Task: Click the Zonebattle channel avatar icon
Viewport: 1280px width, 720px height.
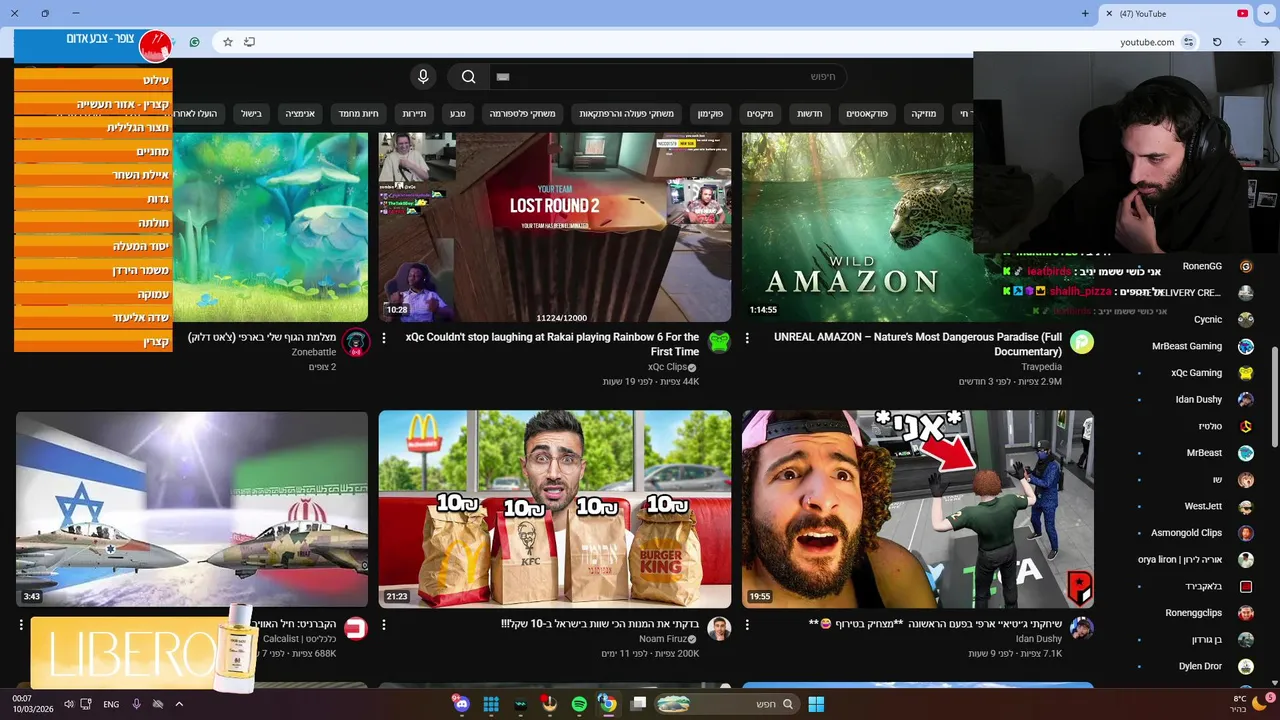Action: [355, 342]
